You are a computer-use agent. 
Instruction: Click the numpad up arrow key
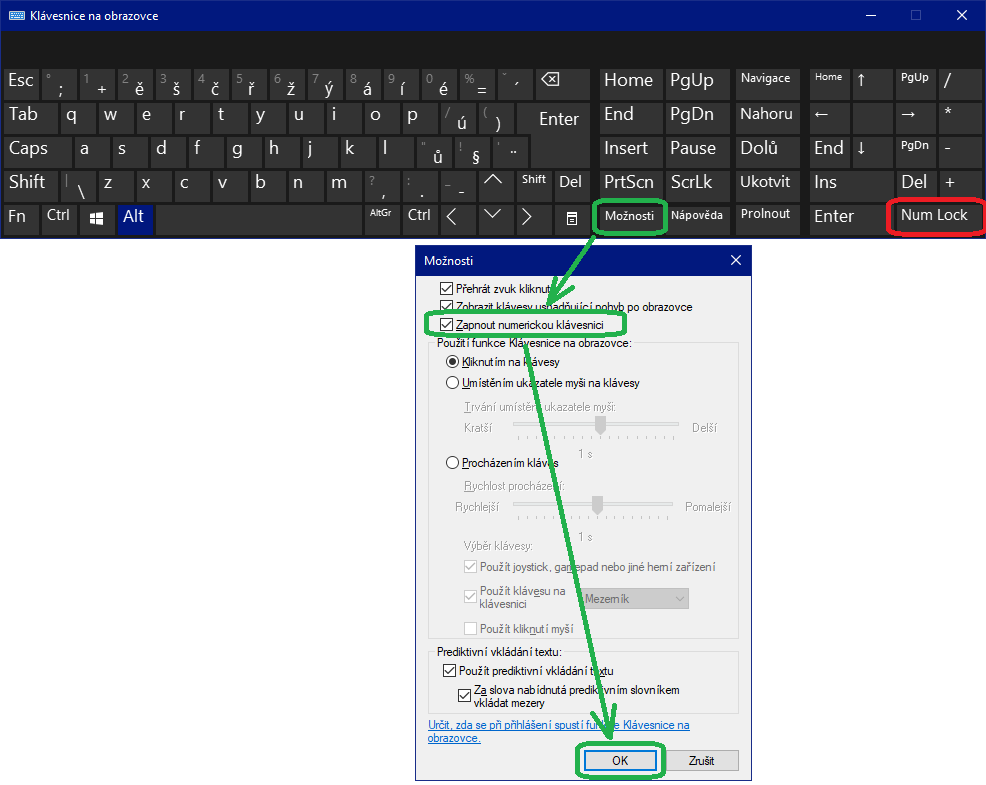point(873,84)
